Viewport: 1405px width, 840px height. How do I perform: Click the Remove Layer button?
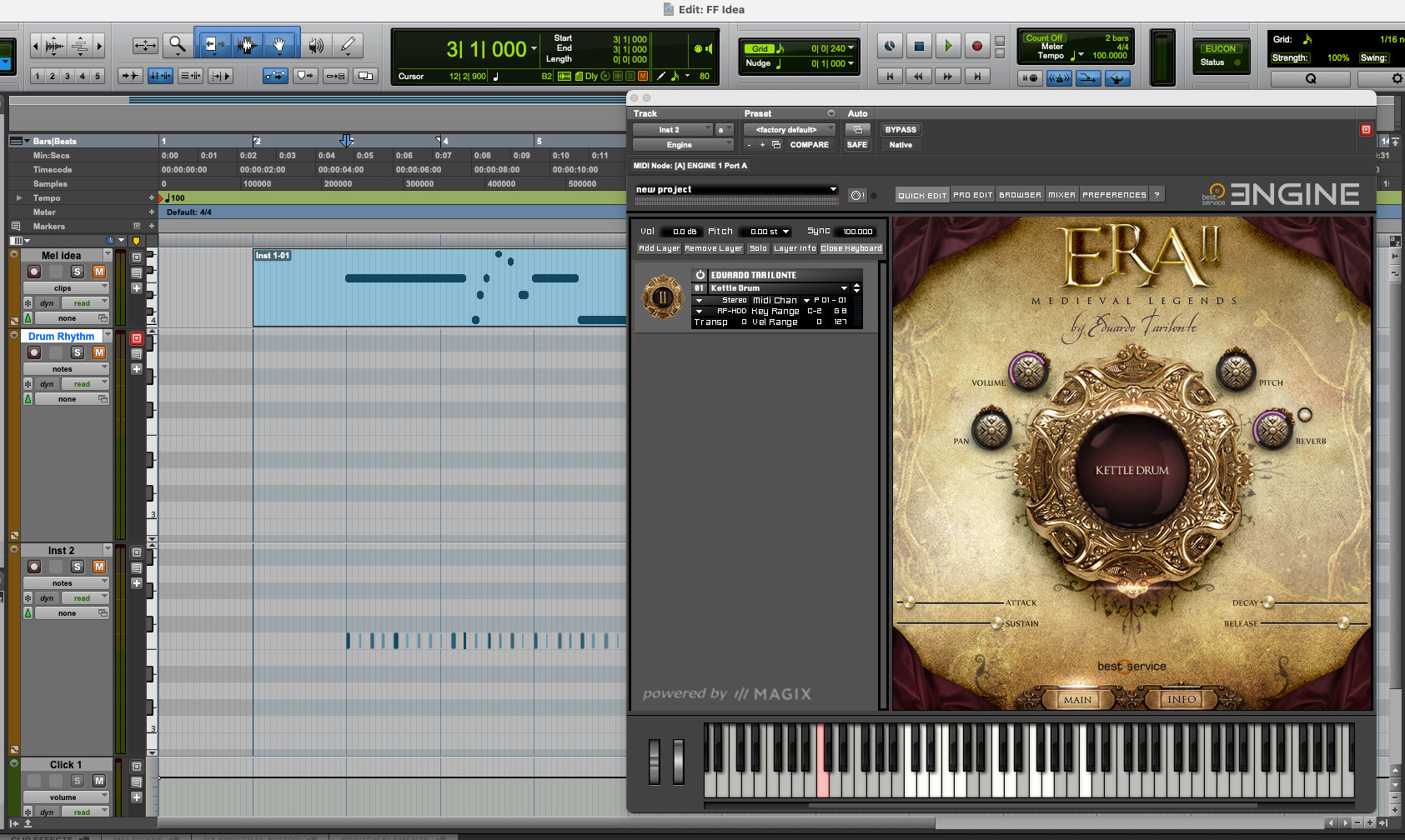click(713, 248)
